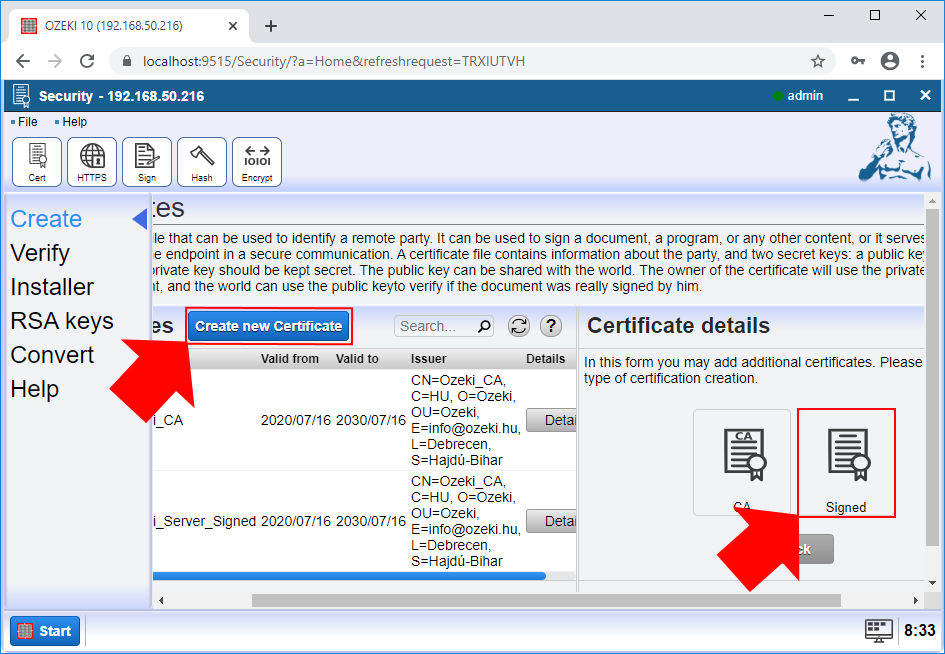
Task: Click the Certificate details heading
Action: pyautogui.click(x=679, y=325)
